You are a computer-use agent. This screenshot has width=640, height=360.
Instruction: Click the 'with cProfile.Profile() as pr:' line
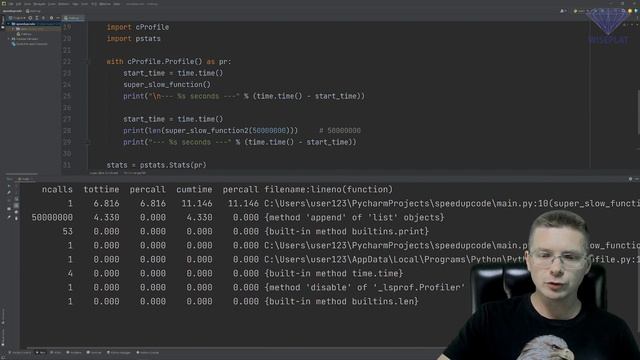point(169,61)
